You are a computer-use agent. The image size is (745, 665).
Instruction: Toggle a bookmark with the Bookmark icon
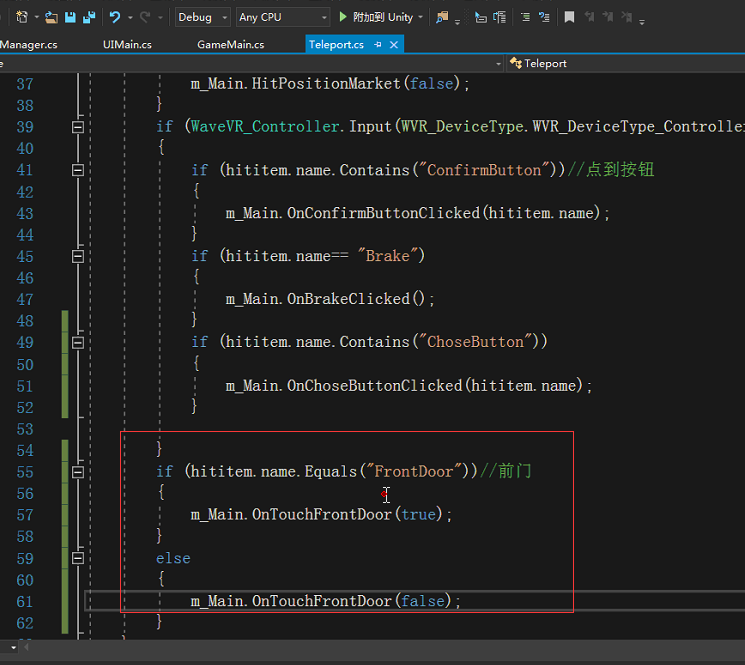coord(569,18)
